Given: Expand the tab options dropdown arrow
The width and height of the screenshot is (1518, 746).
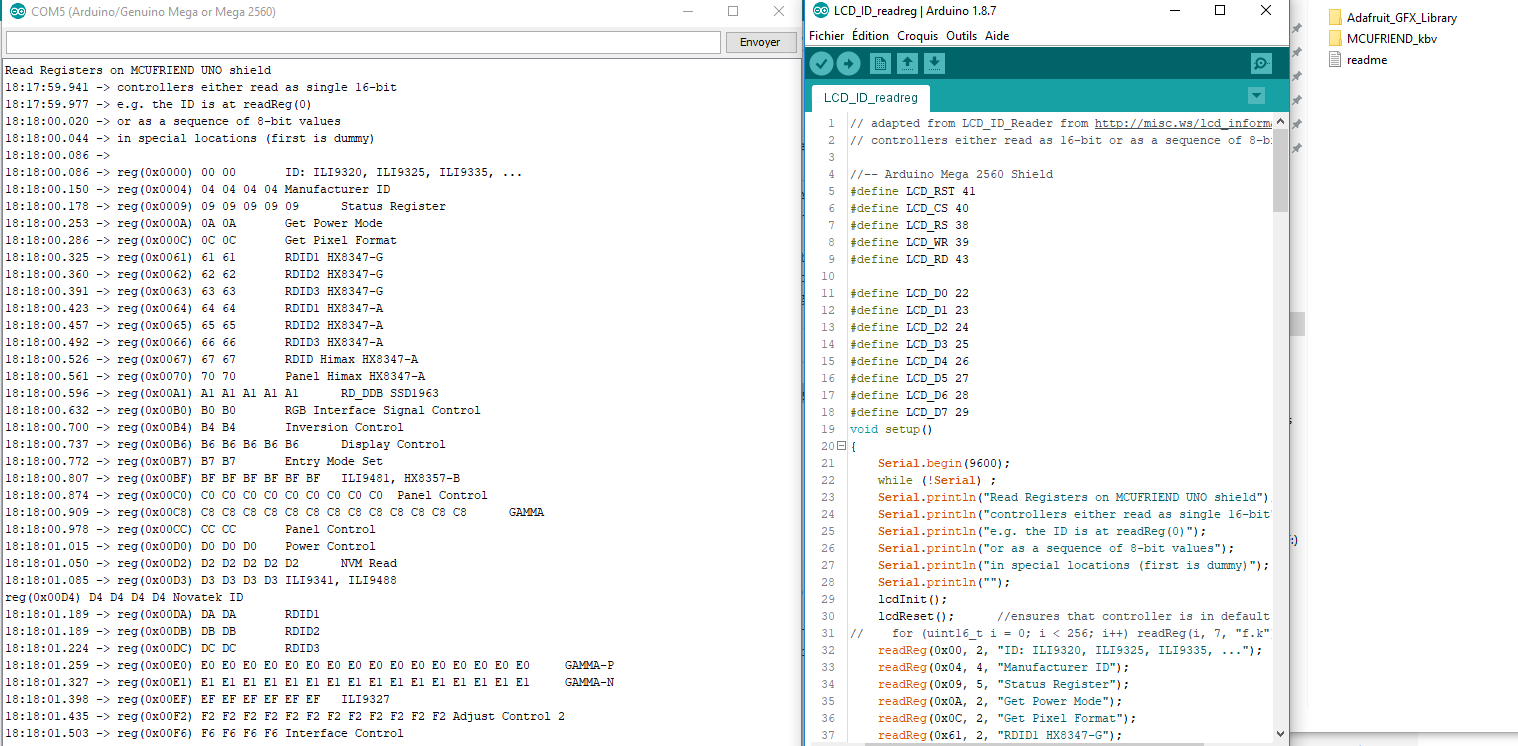Looking at the screenshot, I should click(1257, 96).
